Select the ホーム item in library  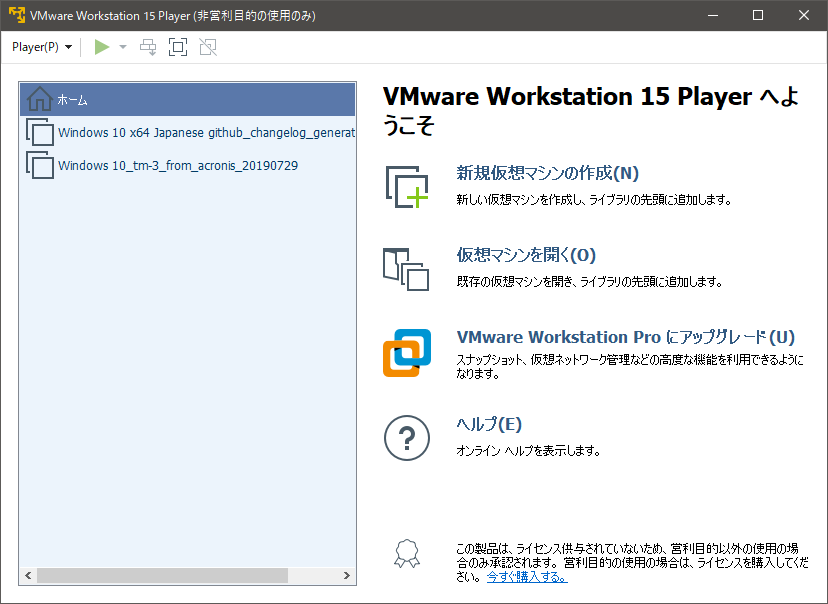187,99
